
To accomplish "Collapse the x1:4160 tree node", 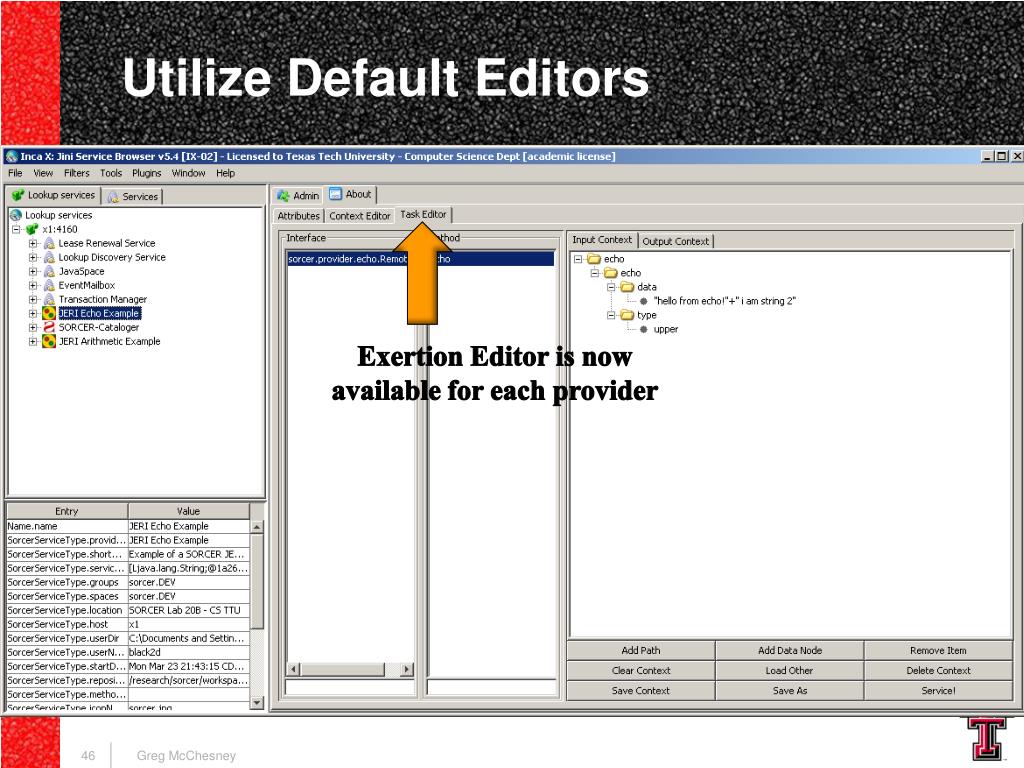I will pos(16,229).
